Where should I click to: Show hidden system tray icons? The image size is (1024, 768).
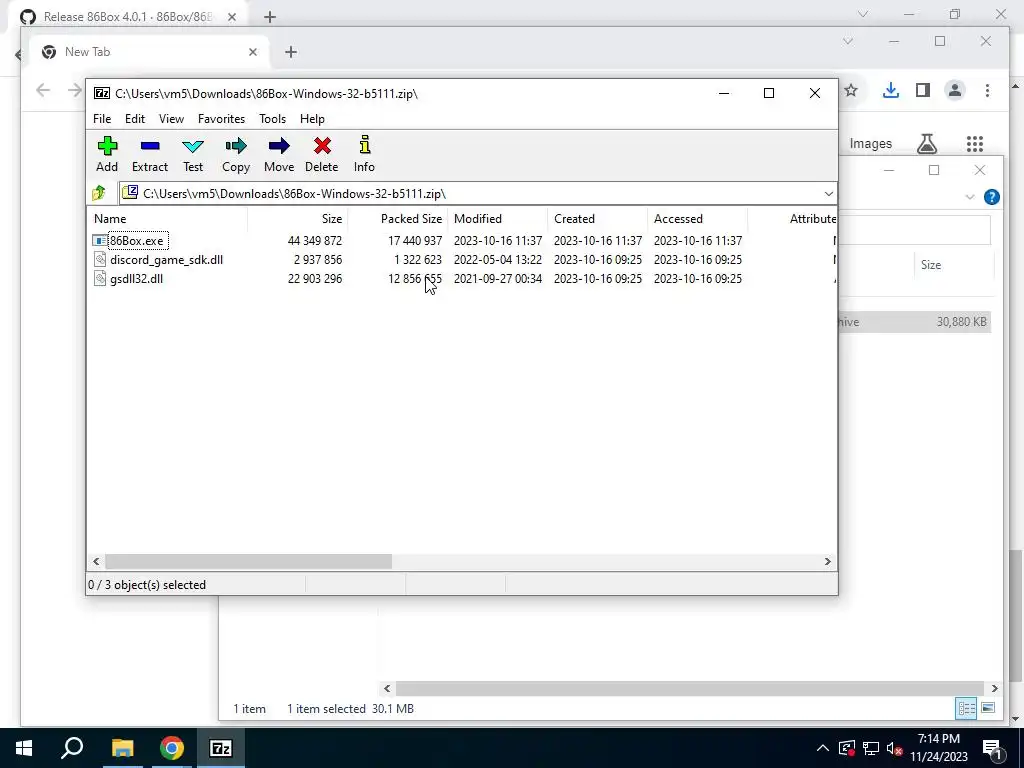pyautogui.click(x=823, y=748)
